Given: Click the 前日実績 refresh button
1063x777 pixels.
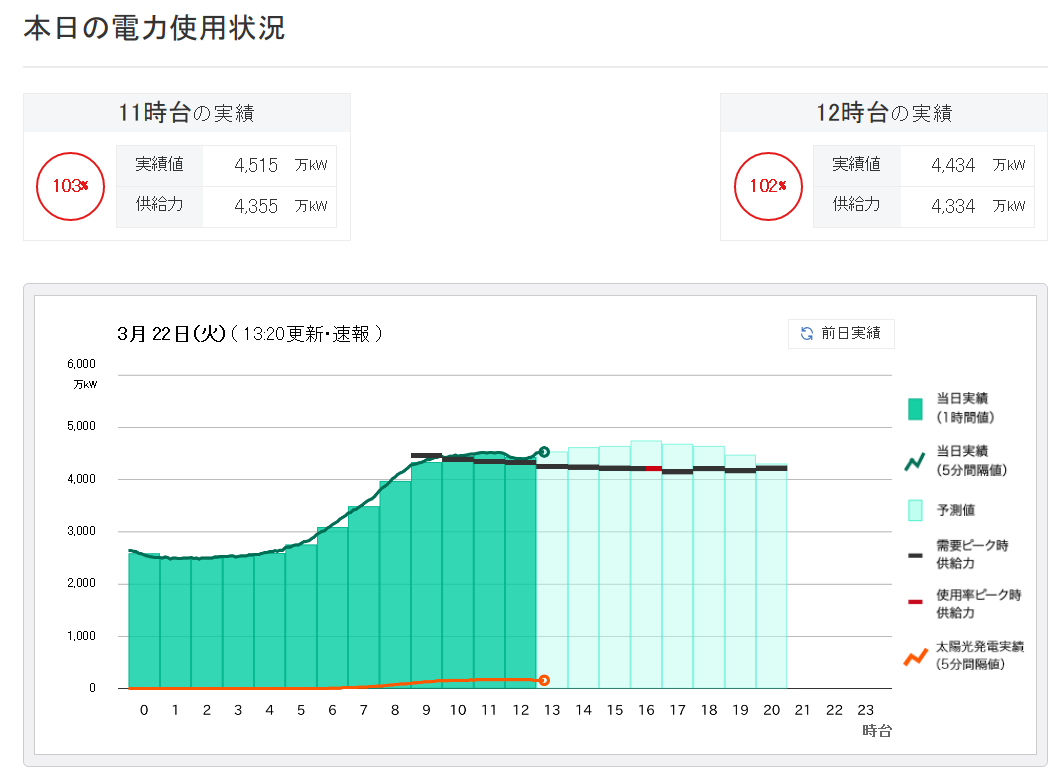Looking at the screenshot, I should [x=841, y=334].
